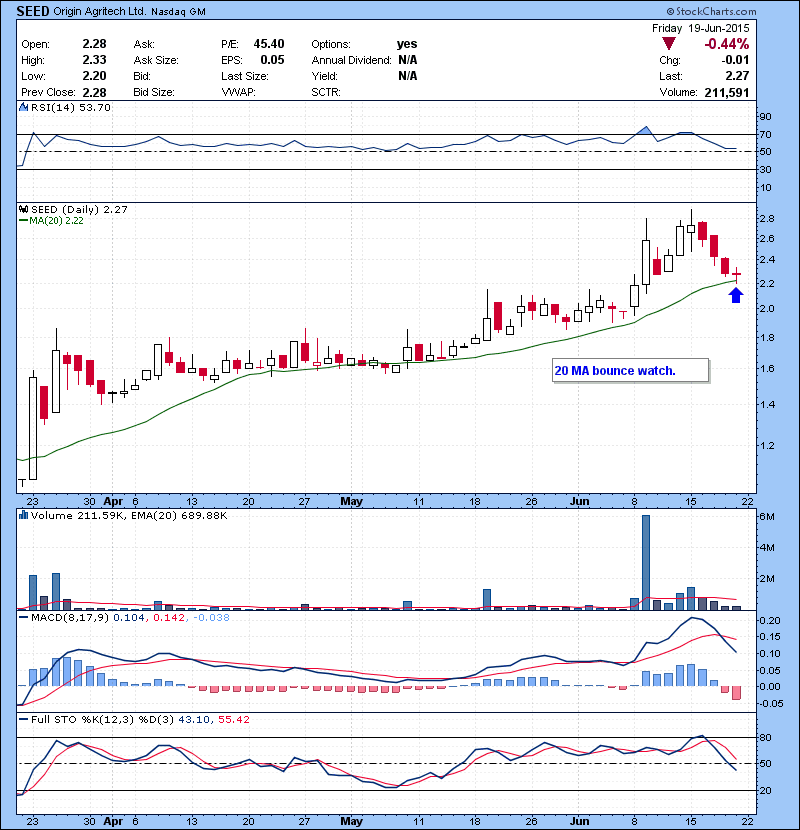This screenshot has width=800, height=830.
Task: Click the Last price value 2.27
Action: 737,76
